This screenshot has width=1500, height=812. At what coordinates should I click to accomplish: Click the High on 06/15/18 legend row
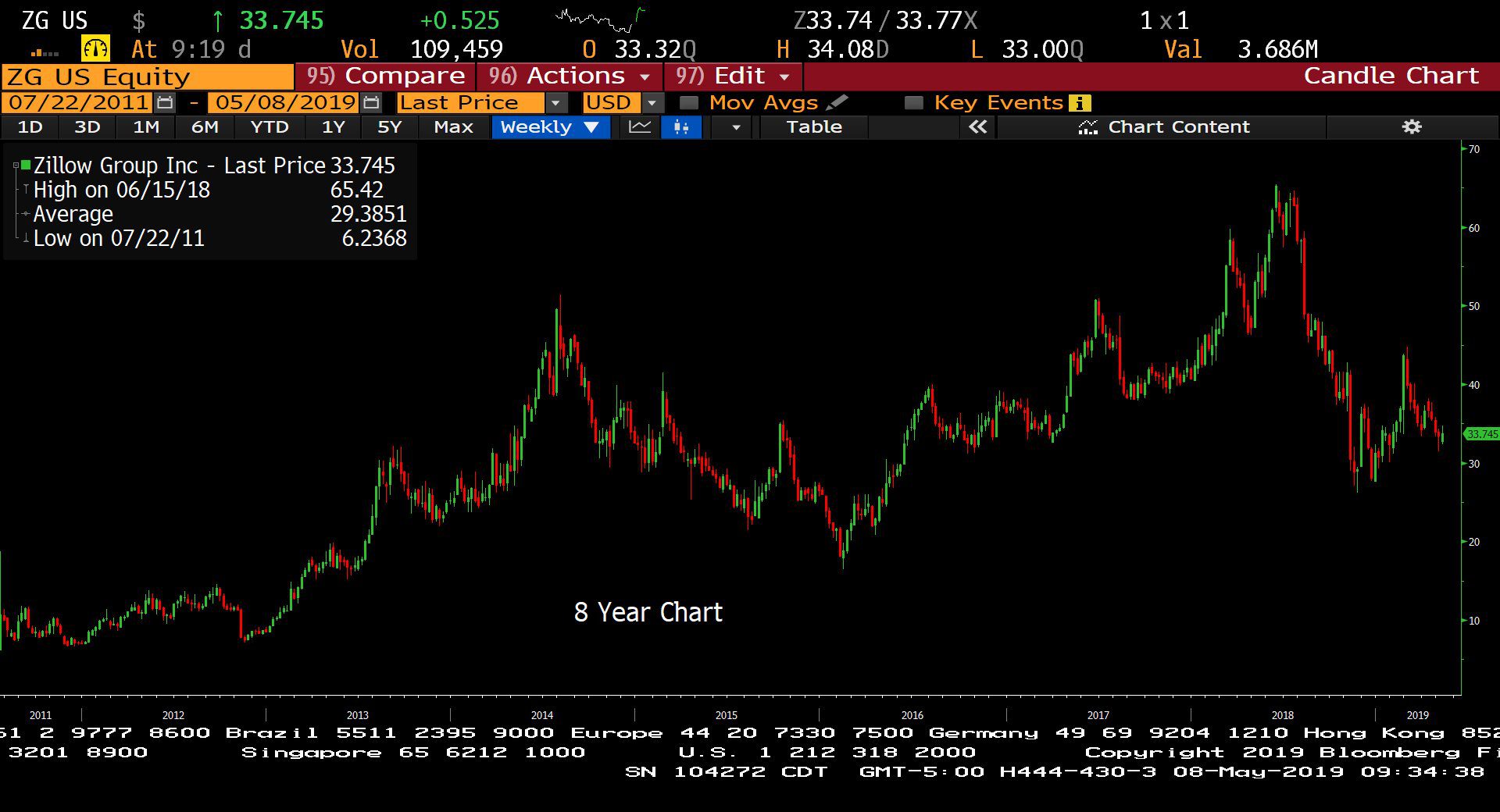208,190
